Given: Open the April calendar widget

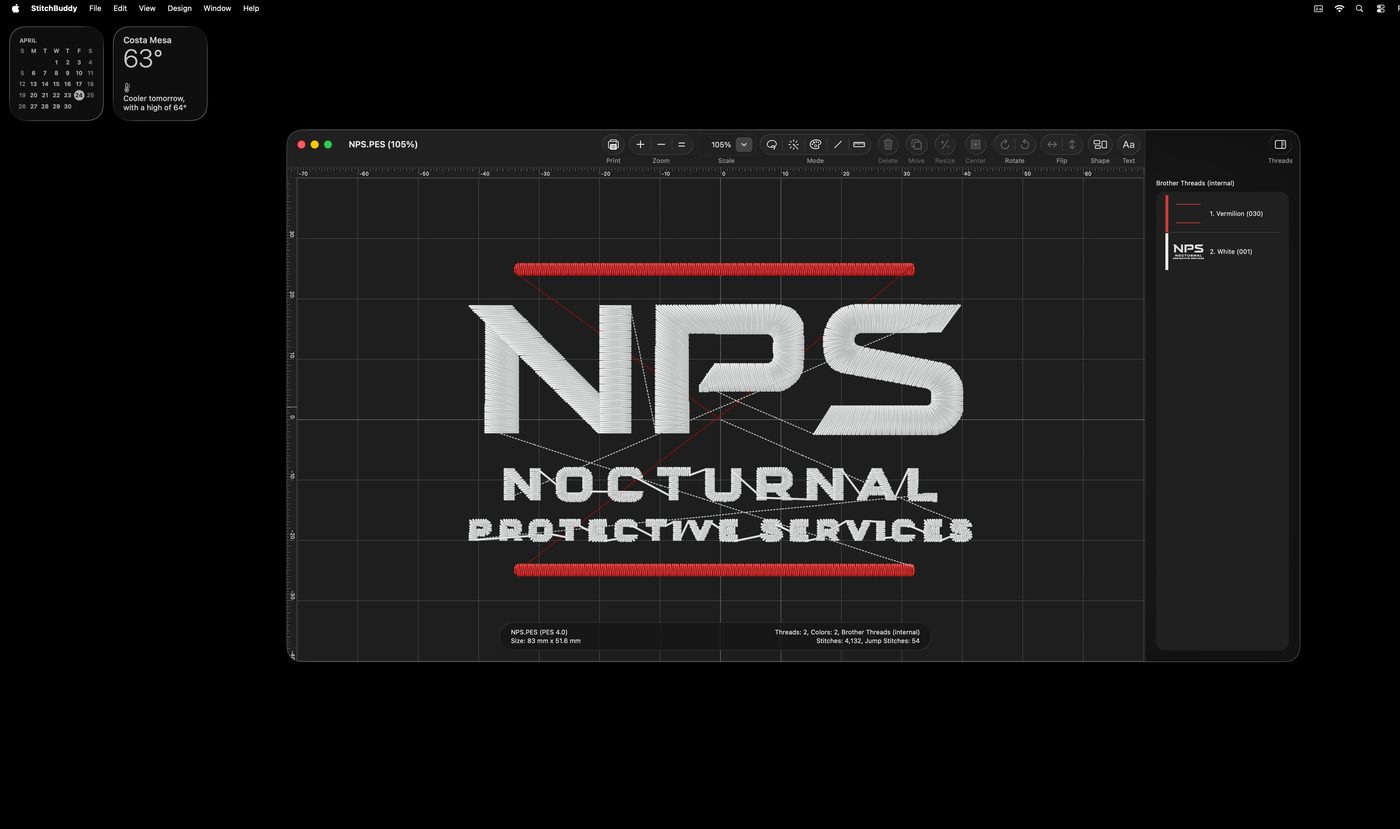Looking at the screenshot, I should [56, 74].
